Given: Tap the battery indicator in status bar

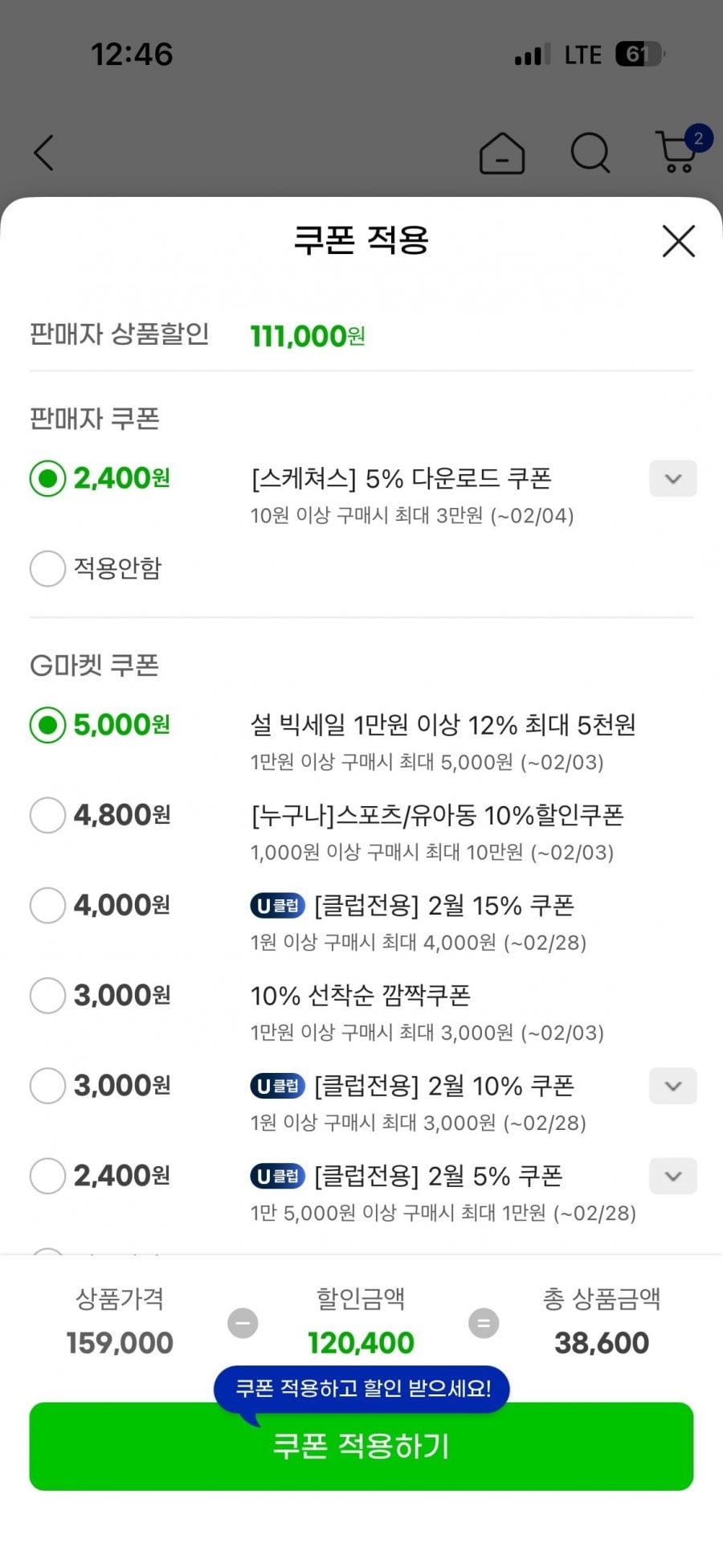Looking at the screenshot, I should 639,55.
